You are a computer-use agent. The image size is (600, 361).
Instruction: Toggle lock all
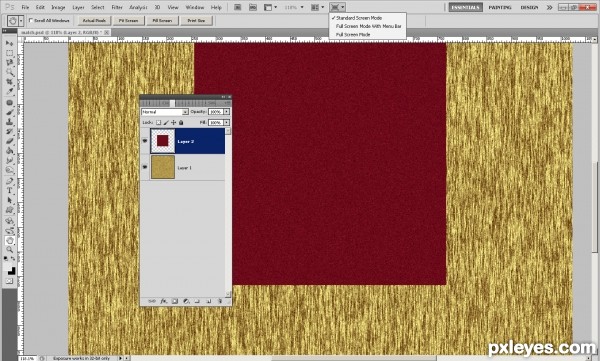click(181, 123)
